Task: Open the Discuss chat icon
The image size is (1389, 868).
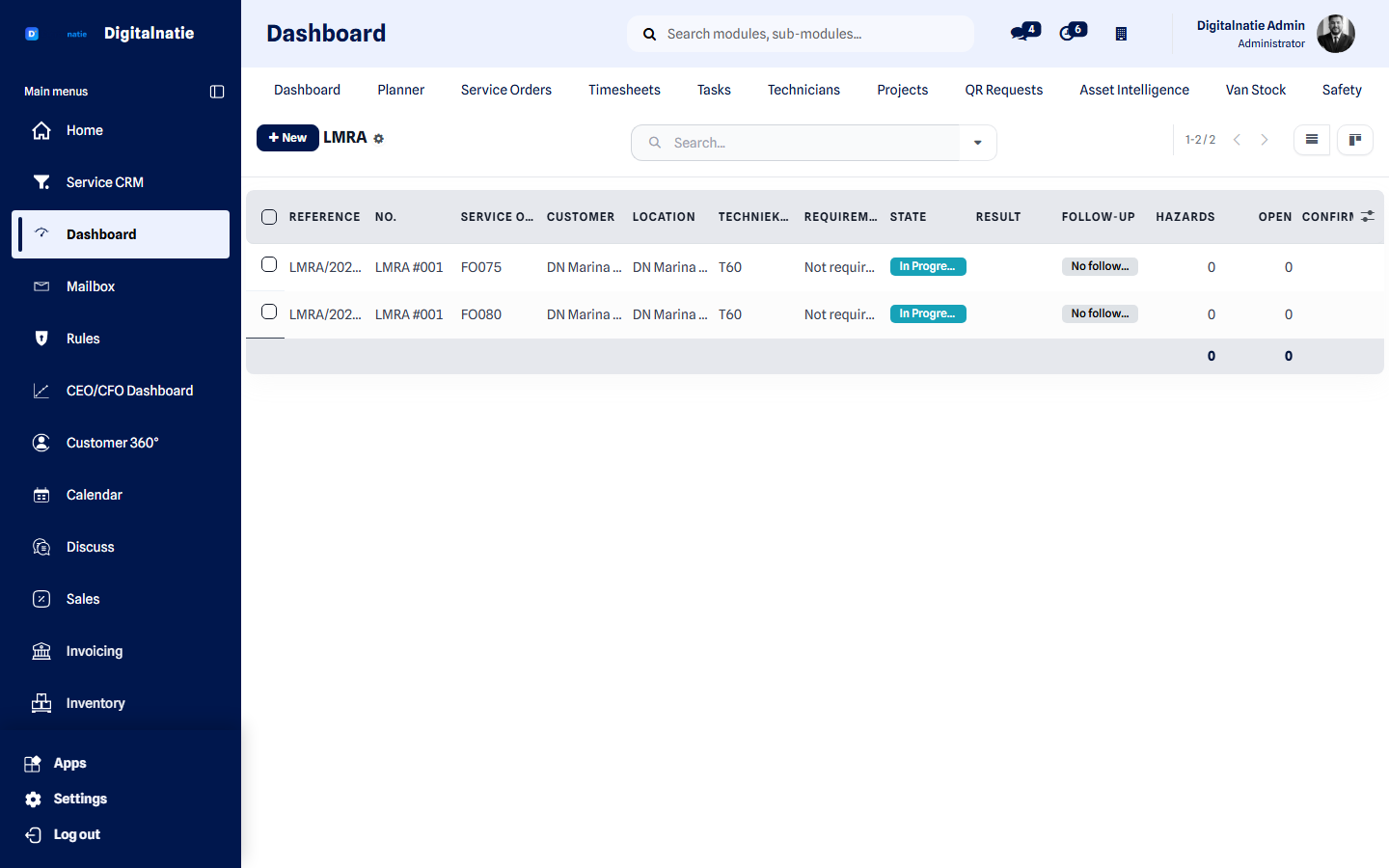Action: (41, 547)
